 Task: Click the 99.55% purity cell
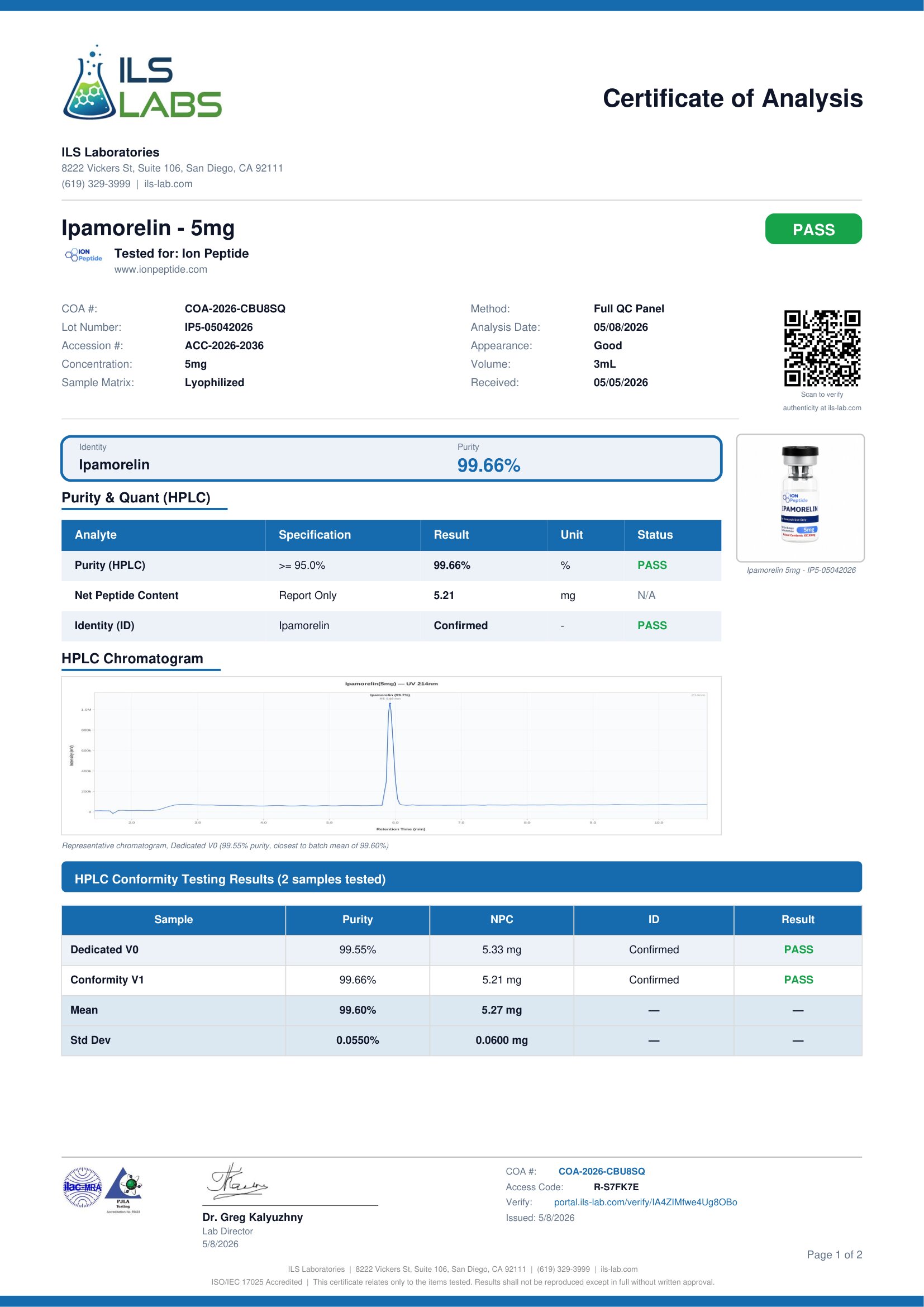(358, 949)
